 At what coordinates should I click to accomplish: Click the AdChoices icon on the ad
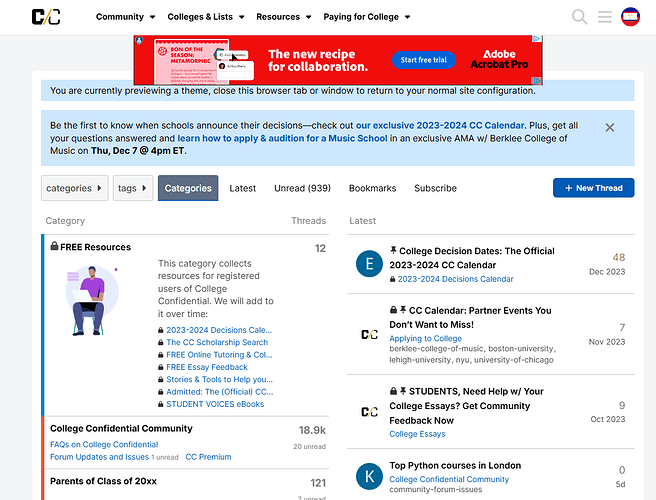point(537,38)
